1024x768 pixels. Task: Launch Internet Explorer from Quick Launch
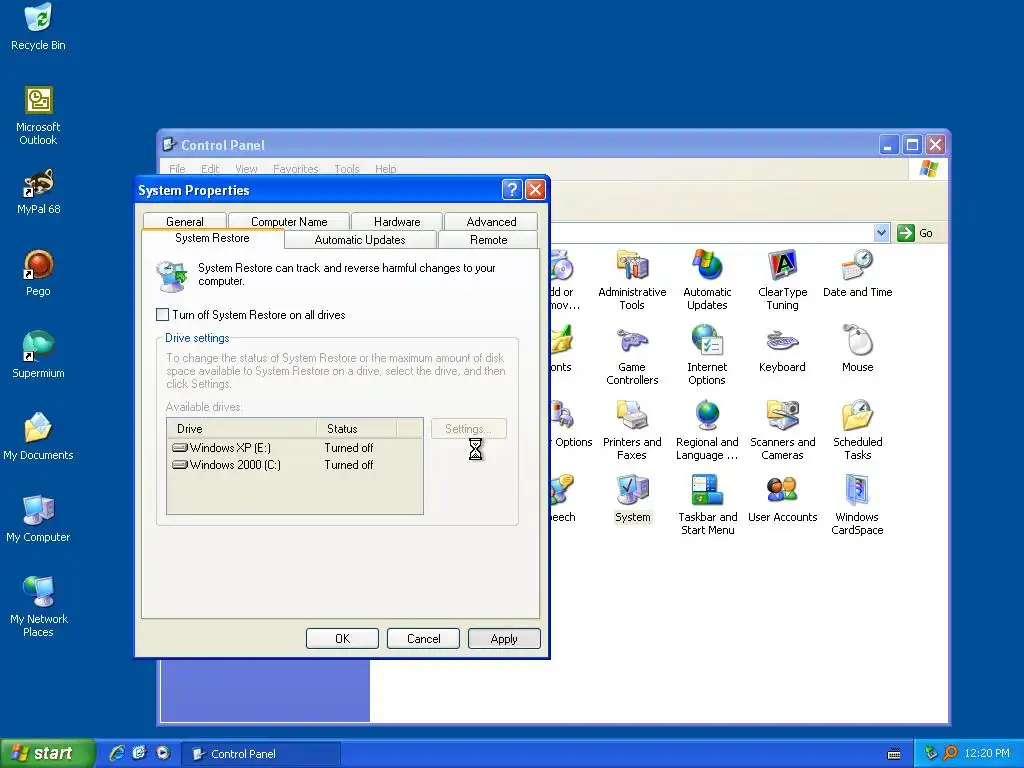tap(116, 753)
